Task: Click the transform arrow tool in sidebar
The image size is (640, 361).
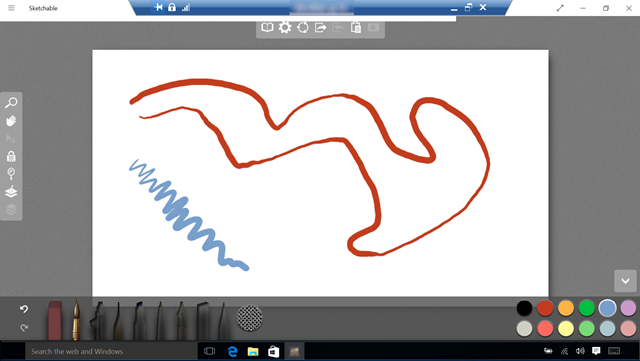Action: (x=11, y=138)
